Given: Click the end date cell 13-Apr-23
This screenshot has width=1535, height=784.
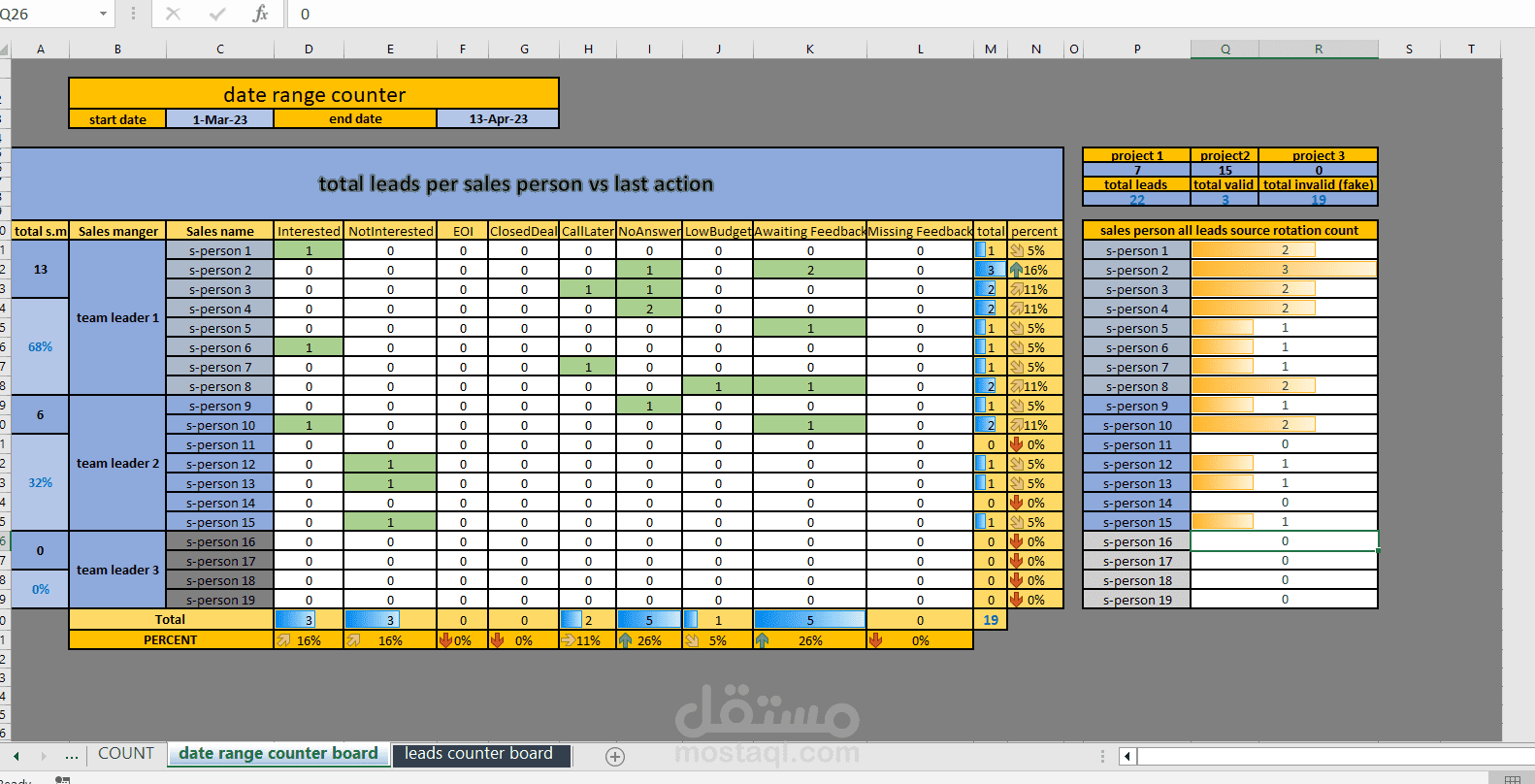Looking at the screenshot, I should coord(498,119).
